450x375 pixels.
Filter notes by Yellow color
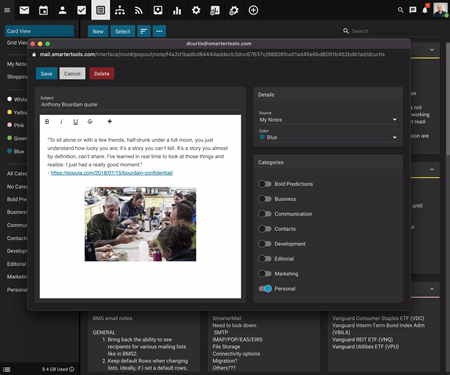[17, 112]
